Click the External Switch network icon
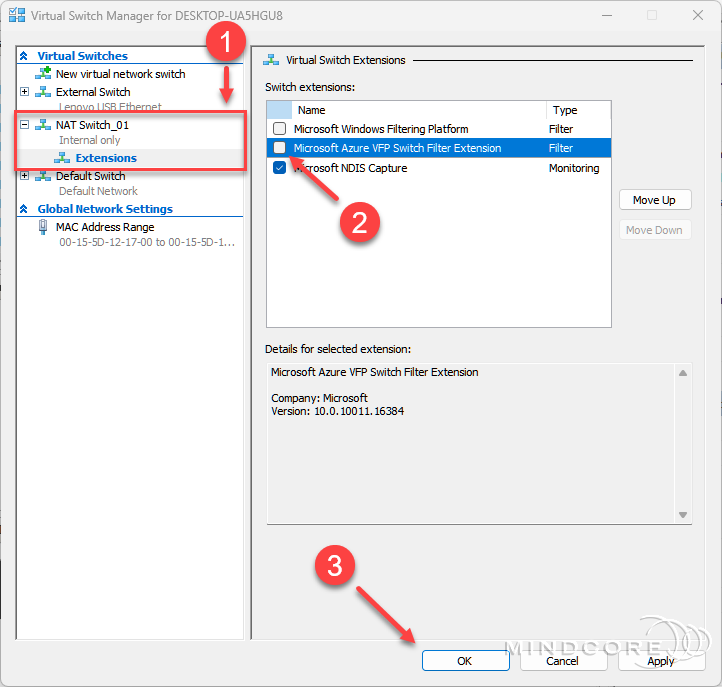The height and width of the screenshot is (687, 722). pyautogui.click(x=43, y=92)
